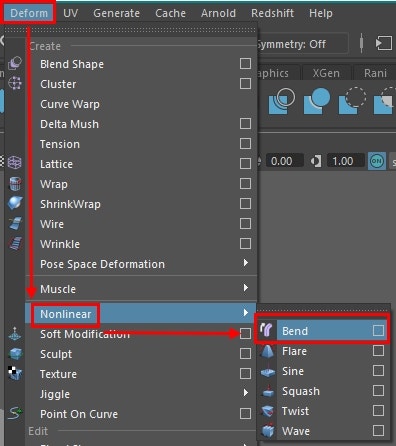Open Sine options box
396x446 pixels.
coord(378,371)
